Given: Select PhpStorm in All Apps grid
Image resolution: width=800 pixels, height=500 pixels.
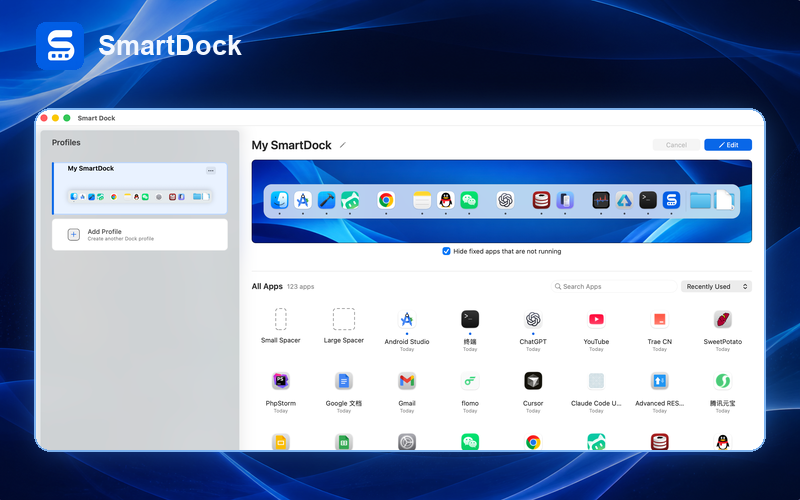Looking at the screenshot, I should tap(281, 392).
